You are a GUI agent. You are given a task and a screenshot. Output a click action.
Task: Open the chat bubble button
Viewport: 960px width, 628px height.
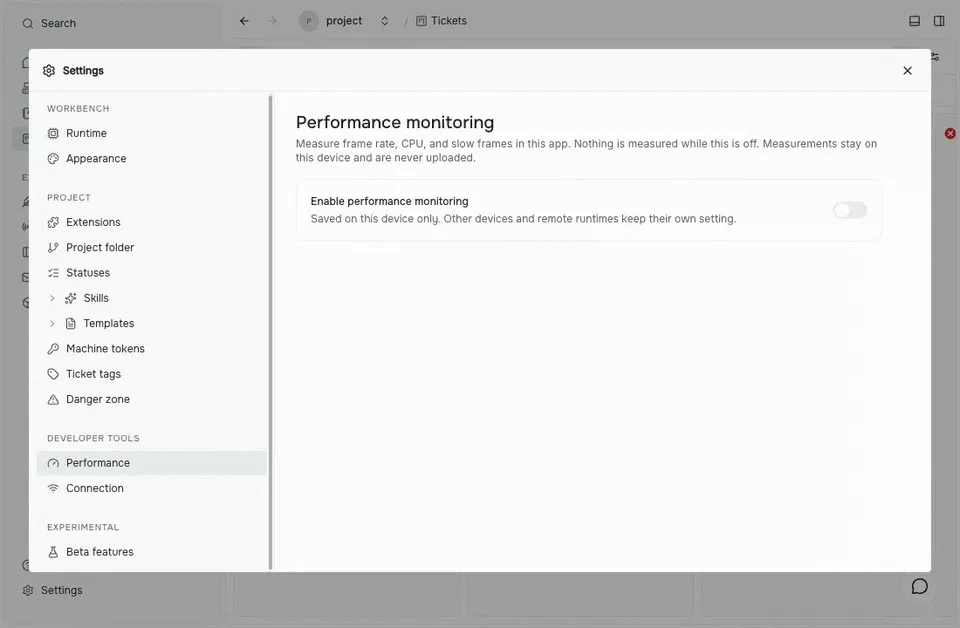919,586
